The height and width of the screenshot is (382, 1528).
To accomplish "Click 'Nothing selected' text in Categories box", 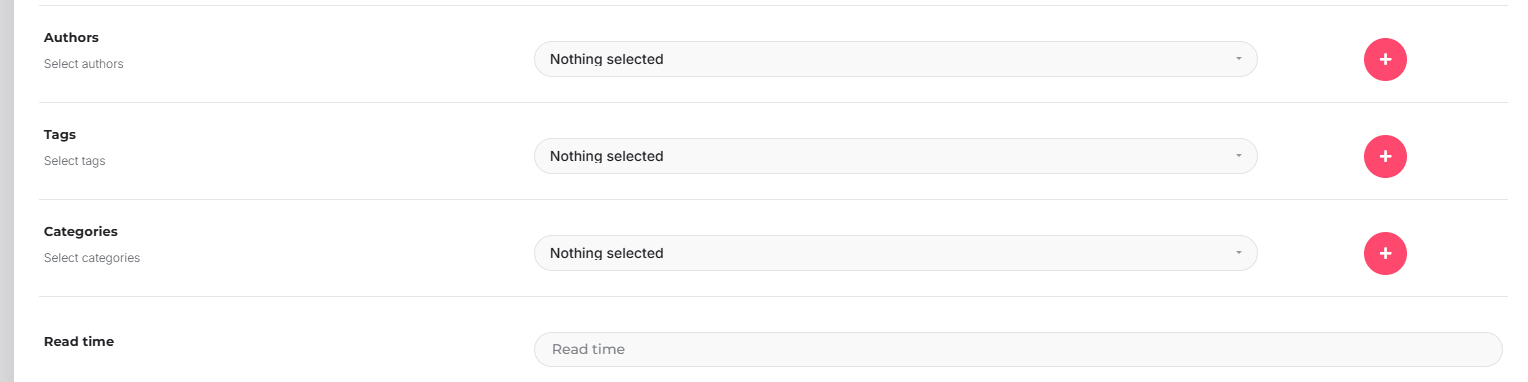I will point(606,253).
